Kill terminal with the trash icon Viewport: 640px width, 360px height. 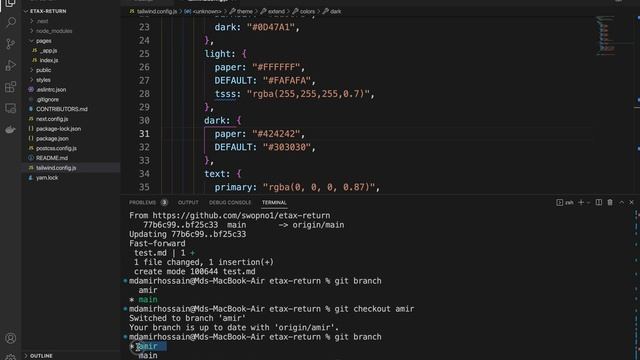pos(610,202)
